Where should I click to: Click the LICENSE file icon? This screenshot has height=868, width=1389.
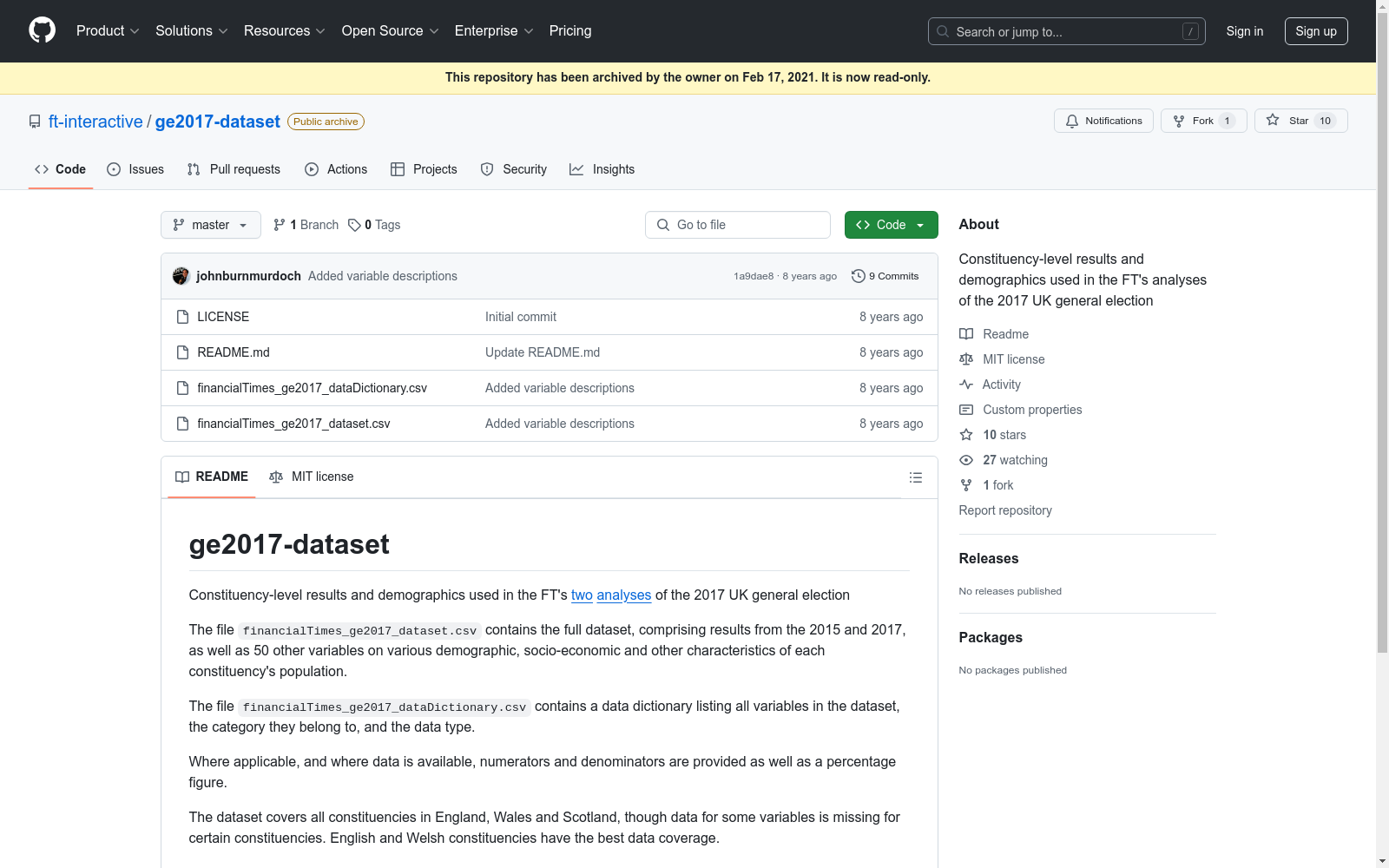coord(182,317)
